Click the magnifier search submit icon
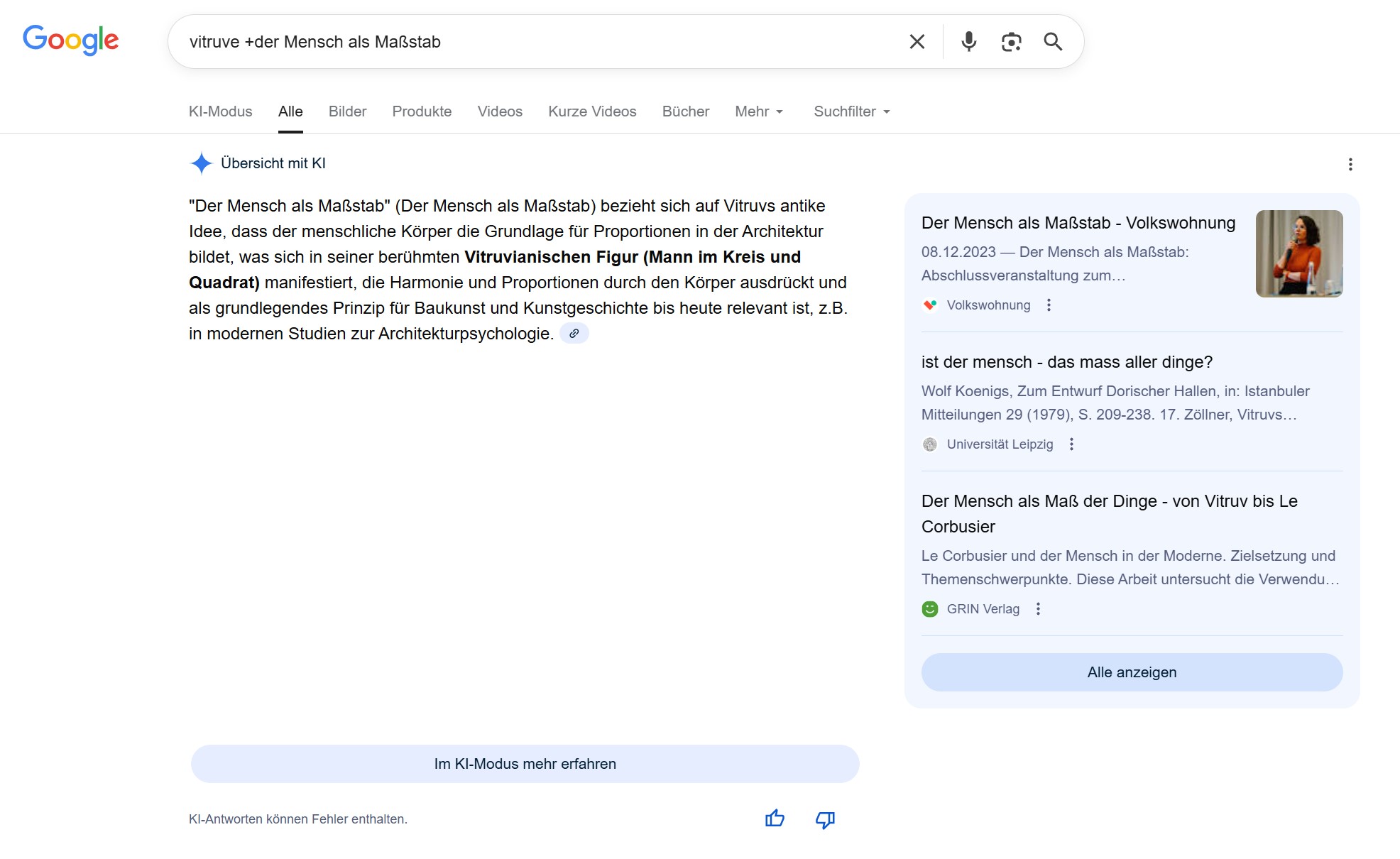This screenshot has height=859, width=1400. (1053, 42)
